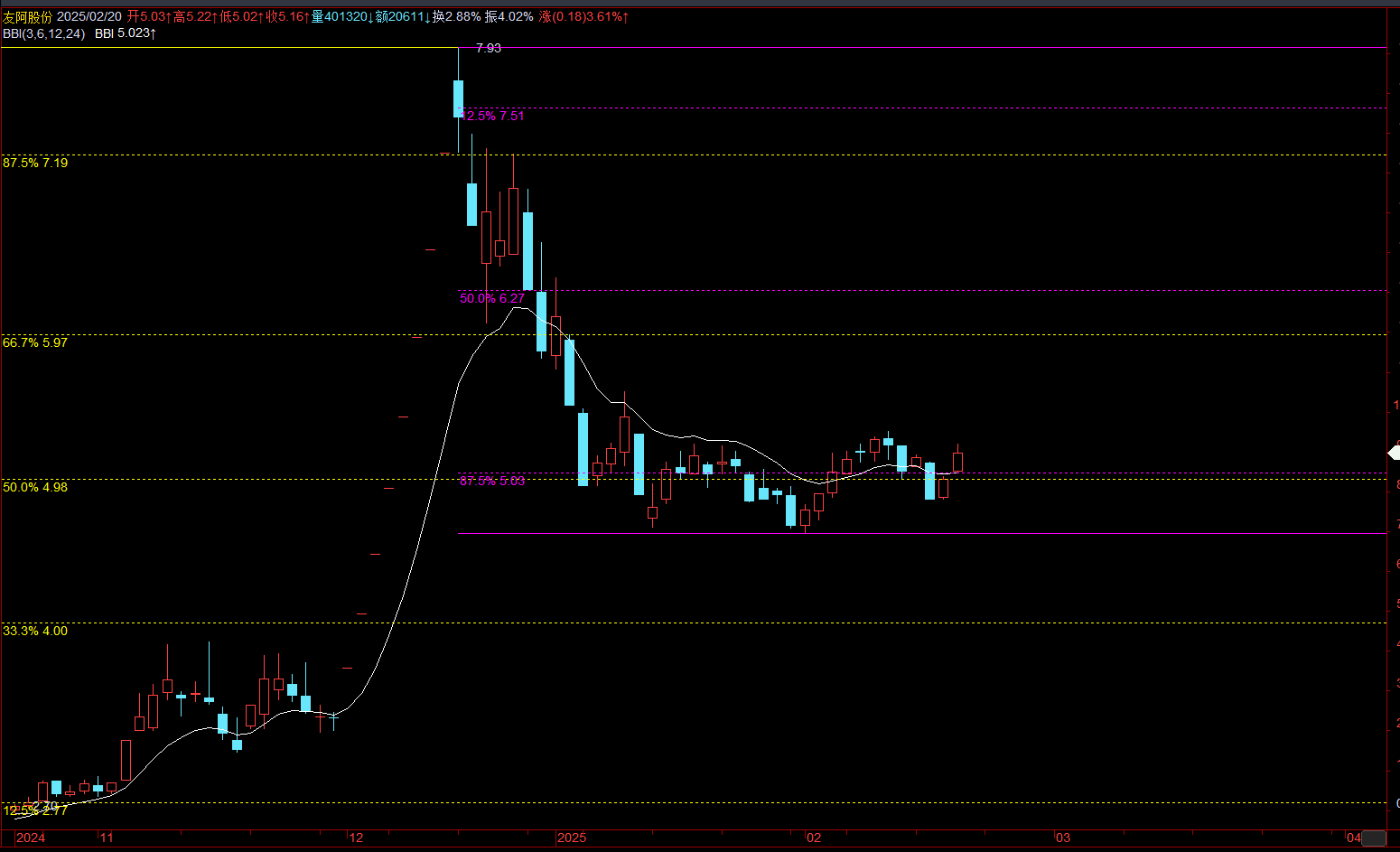Image resolution: width=1400 pixels, height=852 pixels.
Task: Click the yellow 66.7% 5.97 level label
Action: [35, 342]
